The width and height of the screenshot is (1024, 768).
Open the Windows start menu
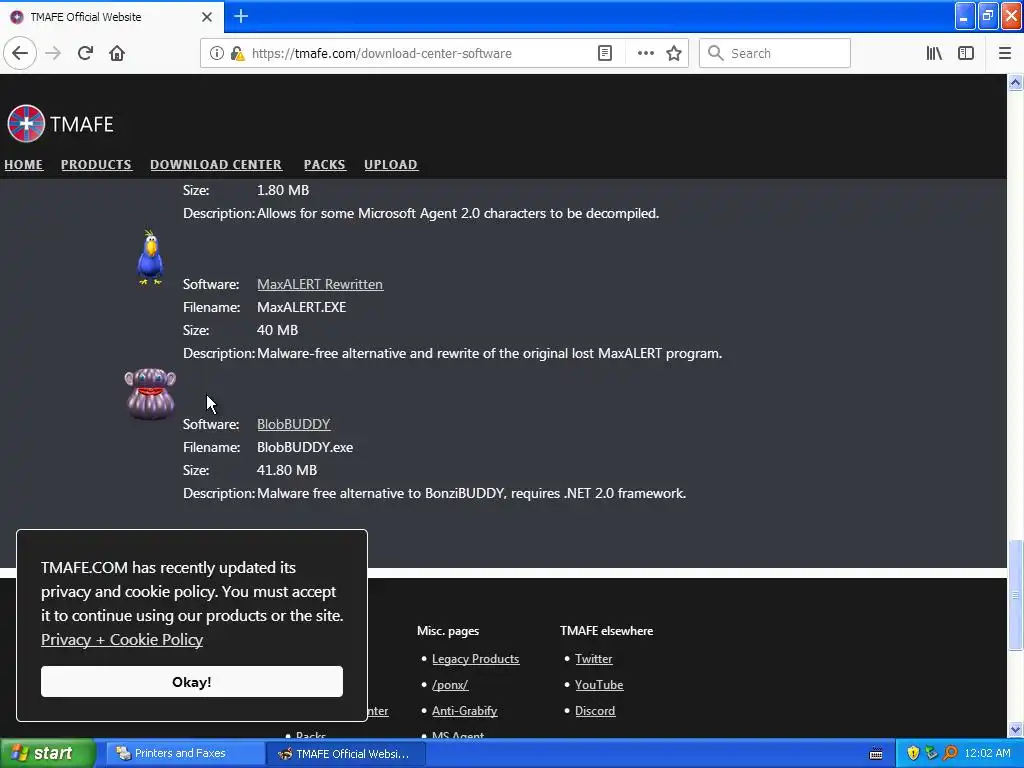(47, 753)
